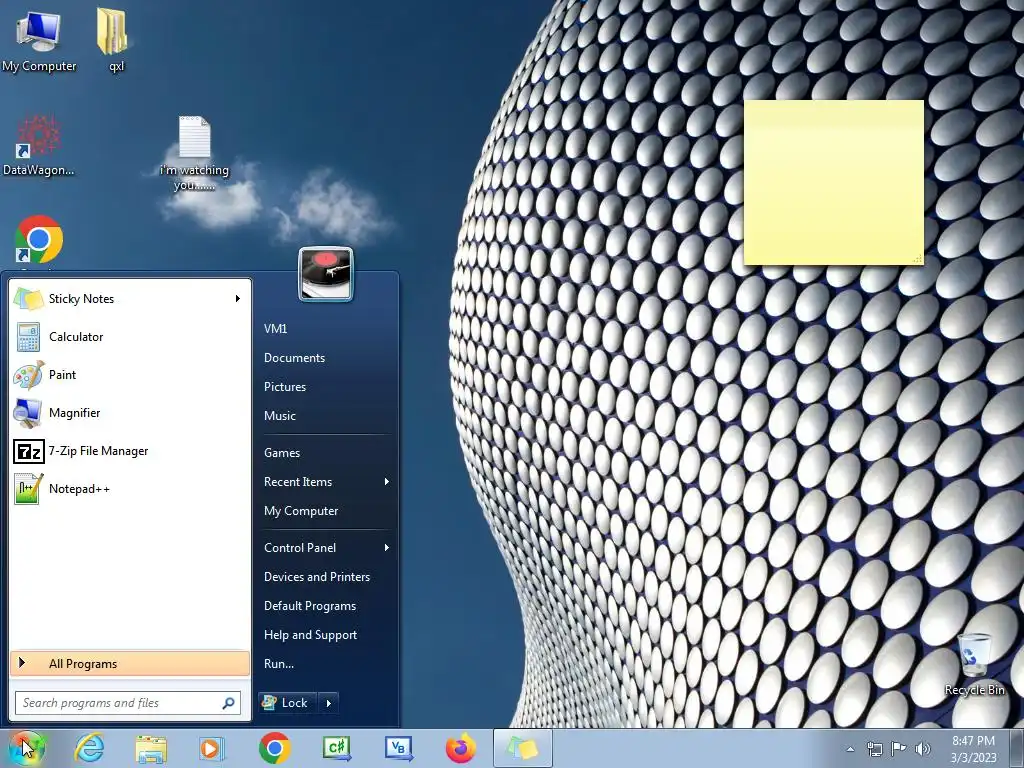The image size is (1024, 768).
Task: Open the Action Center flag icon
Action: tap(899, 749)
